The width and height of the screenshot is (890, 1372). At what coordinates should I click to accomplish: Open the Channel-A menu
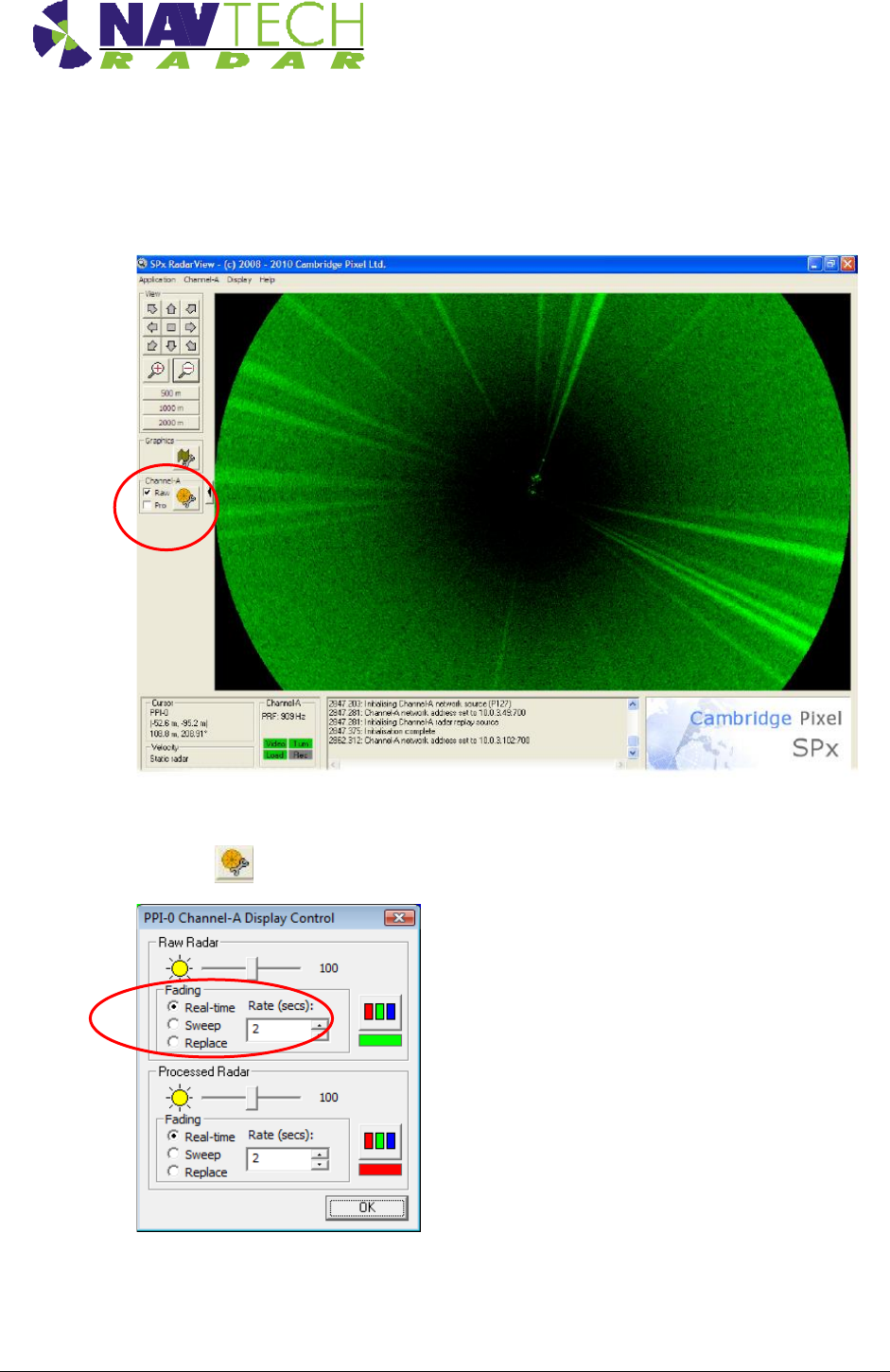[201, 280]
